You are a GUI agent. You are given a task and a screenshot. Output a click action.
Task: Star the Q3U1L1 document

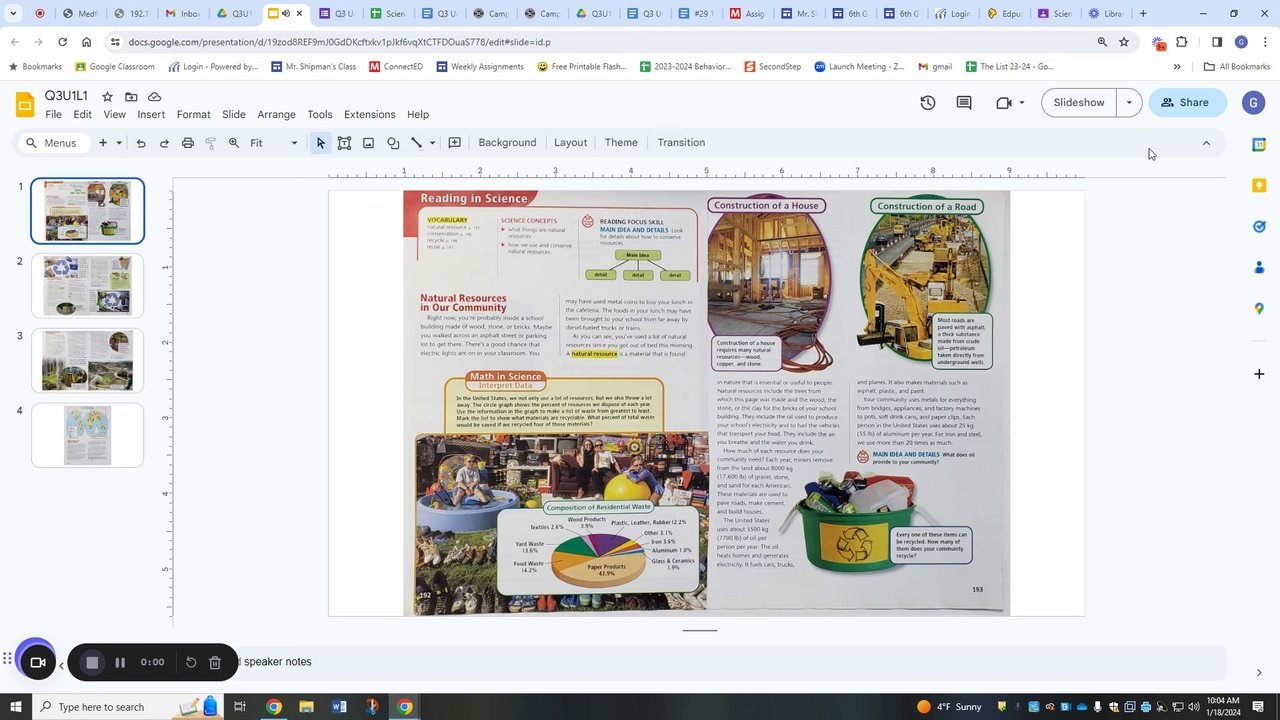click(x=107, y=96)
